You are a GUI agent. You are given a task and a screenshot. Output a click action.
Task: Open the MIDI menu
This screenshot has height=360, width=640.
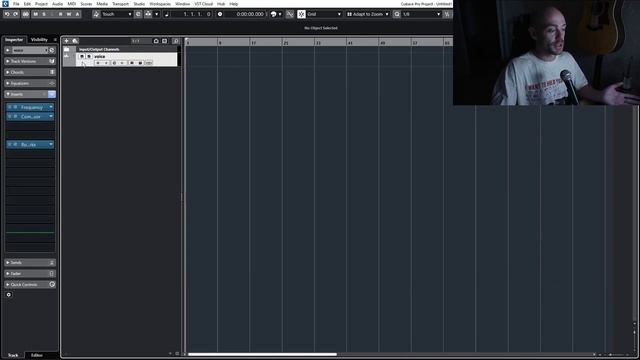coord(72,4)
